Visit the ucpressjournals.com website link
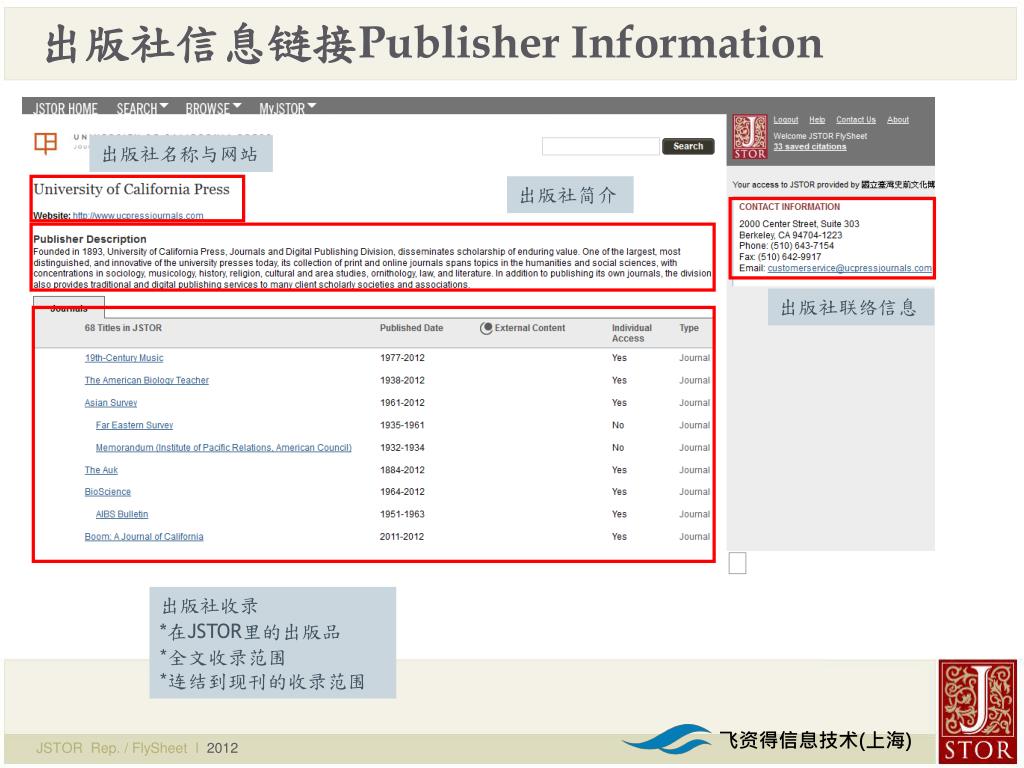 click(x=138, y=216)
